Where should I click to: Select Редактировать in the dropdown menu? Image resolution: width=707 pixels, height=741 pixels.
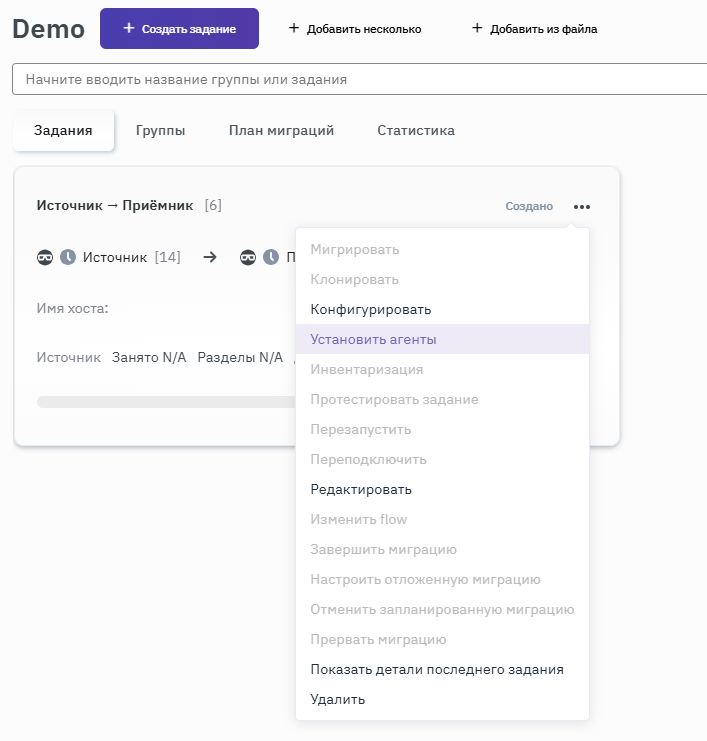pyautogui.click(x=361, y=490)
